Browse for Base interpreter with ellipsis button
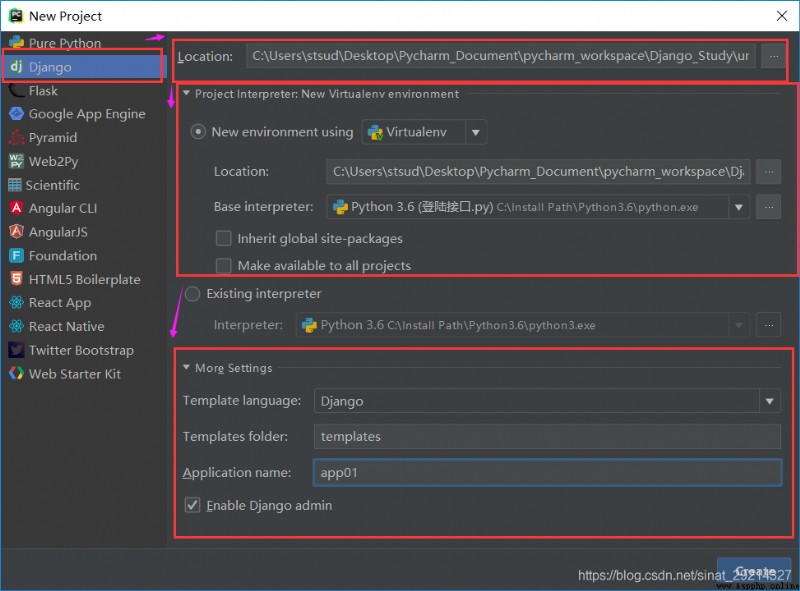This screenshot has width=800, height=591. [769, 207]
